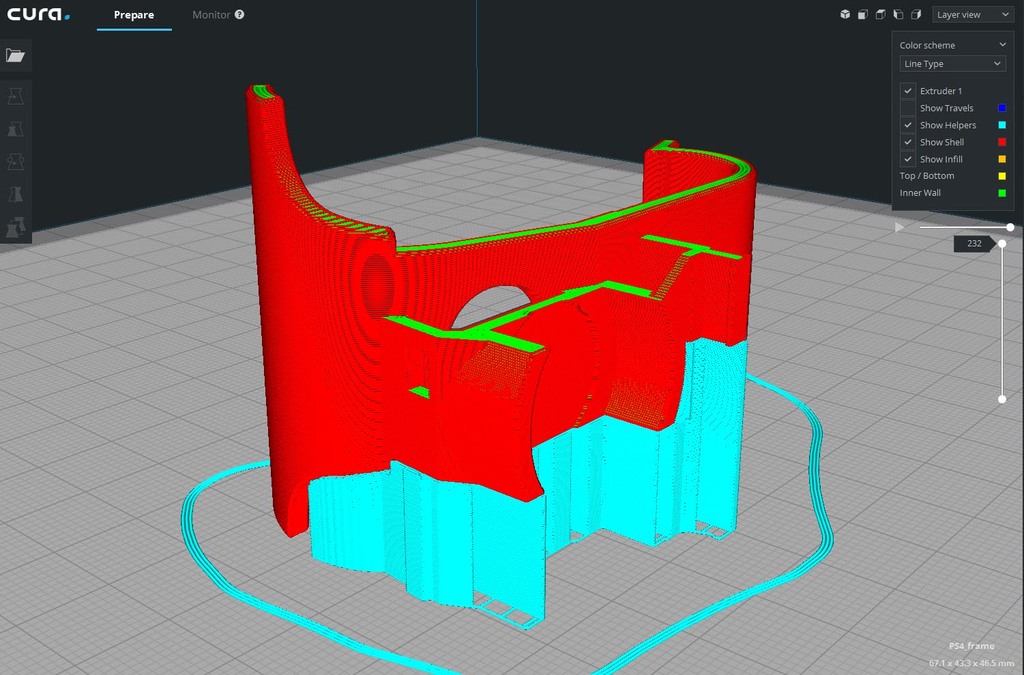
Task: Open file with the folder icon
Action: 15,55
